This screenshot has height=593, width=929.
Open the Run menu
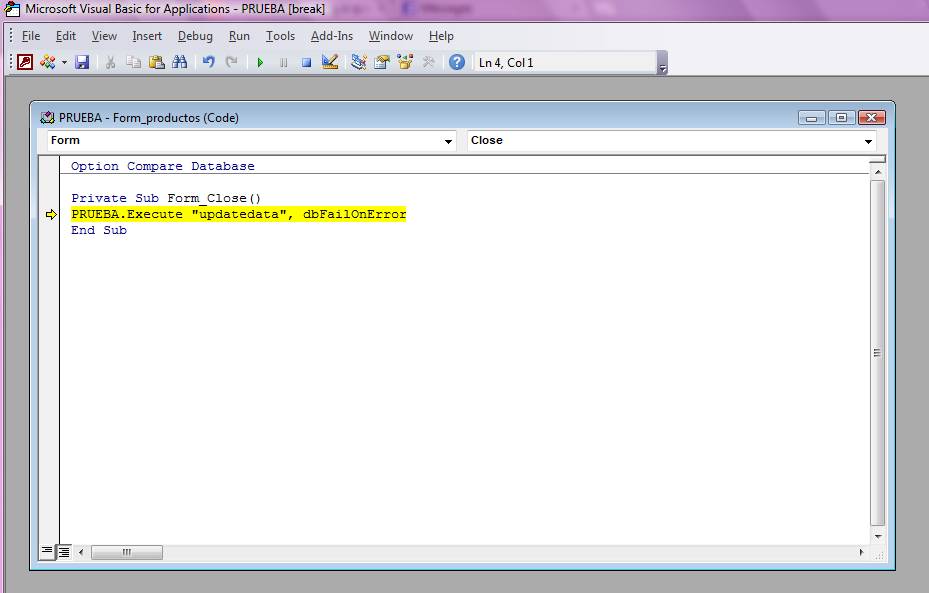(x=239, y=36)
